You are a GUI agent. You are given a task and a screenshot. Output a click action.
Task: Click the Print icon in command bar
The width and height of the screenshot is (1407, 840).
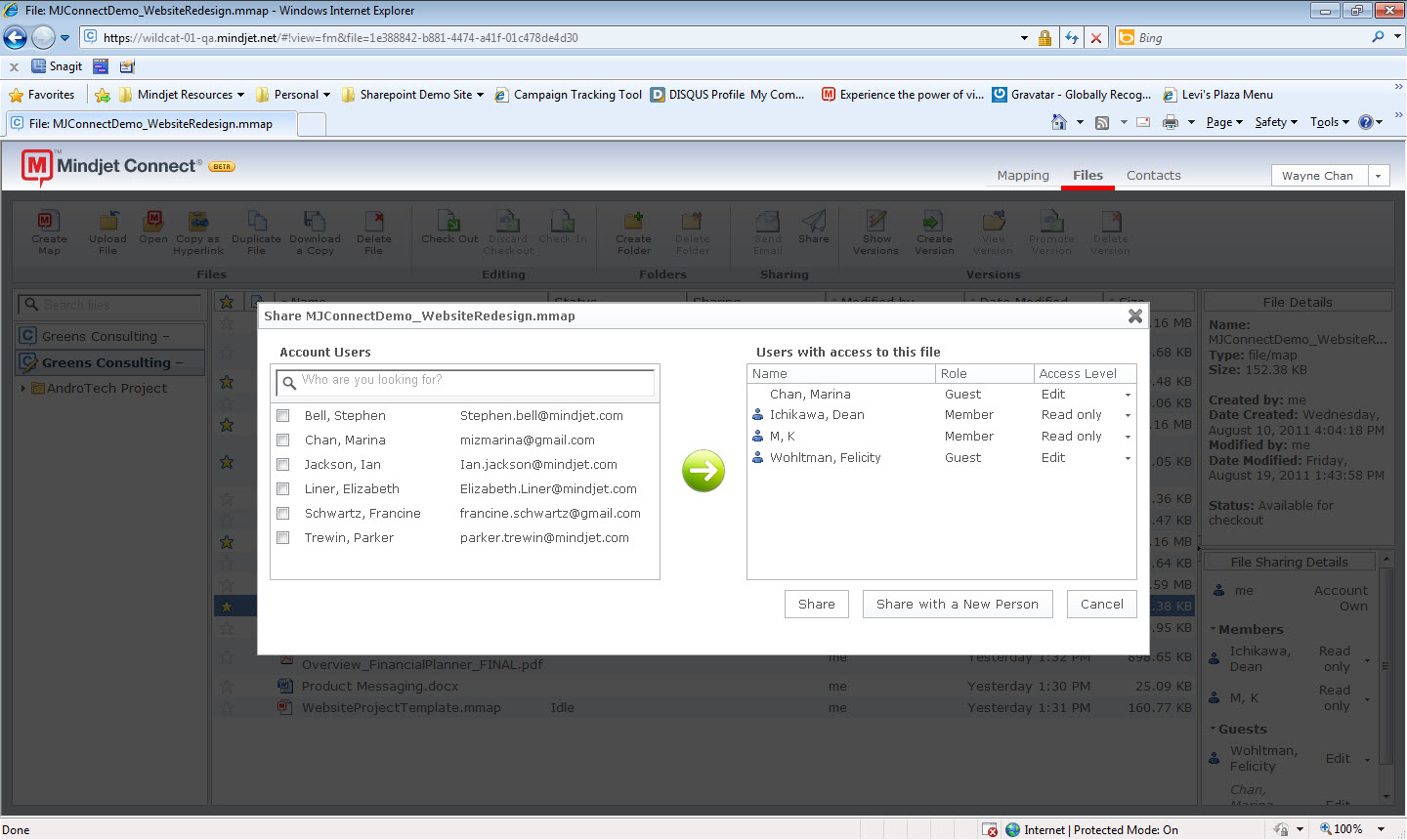coord(1170,122)
